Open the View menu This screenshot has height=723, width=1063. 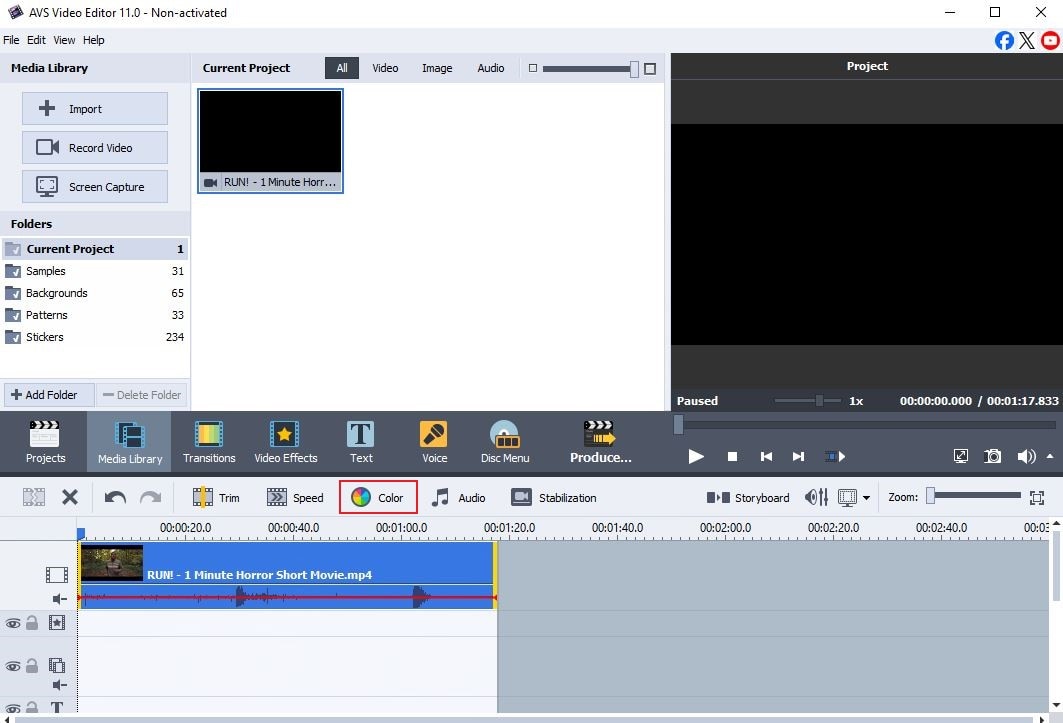coord(64,40)
